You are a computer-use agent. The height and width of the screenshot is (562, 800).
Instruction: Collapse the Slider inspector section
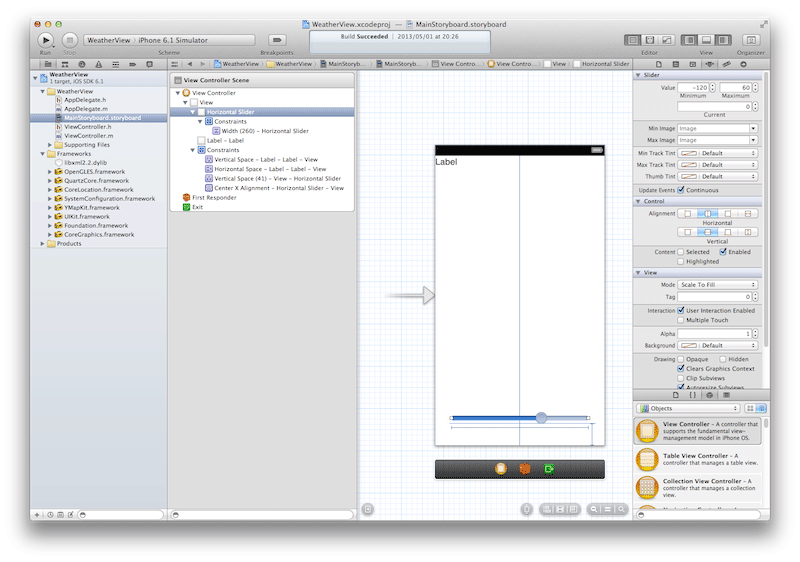[638, 75]
